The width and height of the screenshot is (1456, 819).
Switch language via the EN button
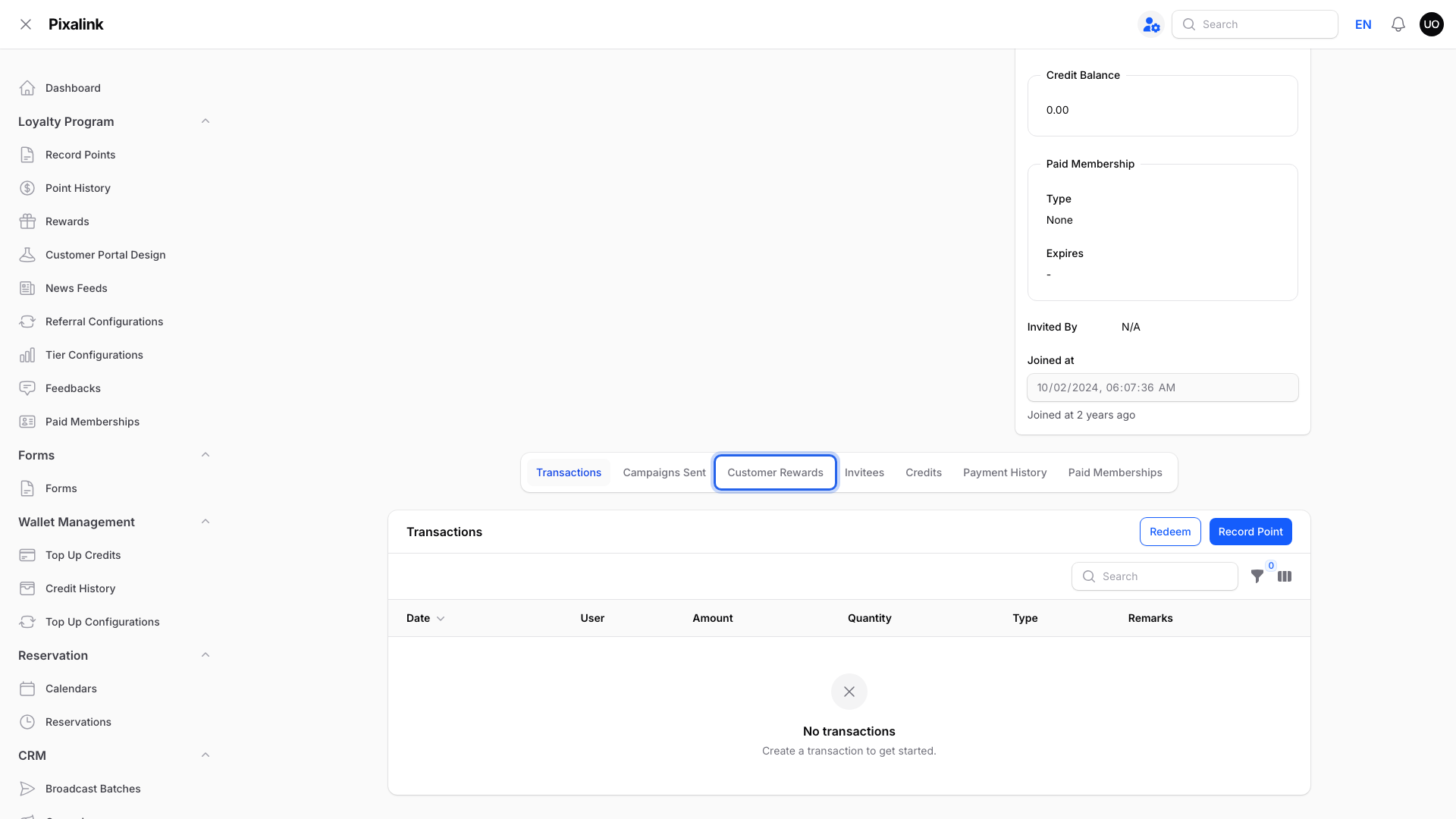click(1363, 24)
